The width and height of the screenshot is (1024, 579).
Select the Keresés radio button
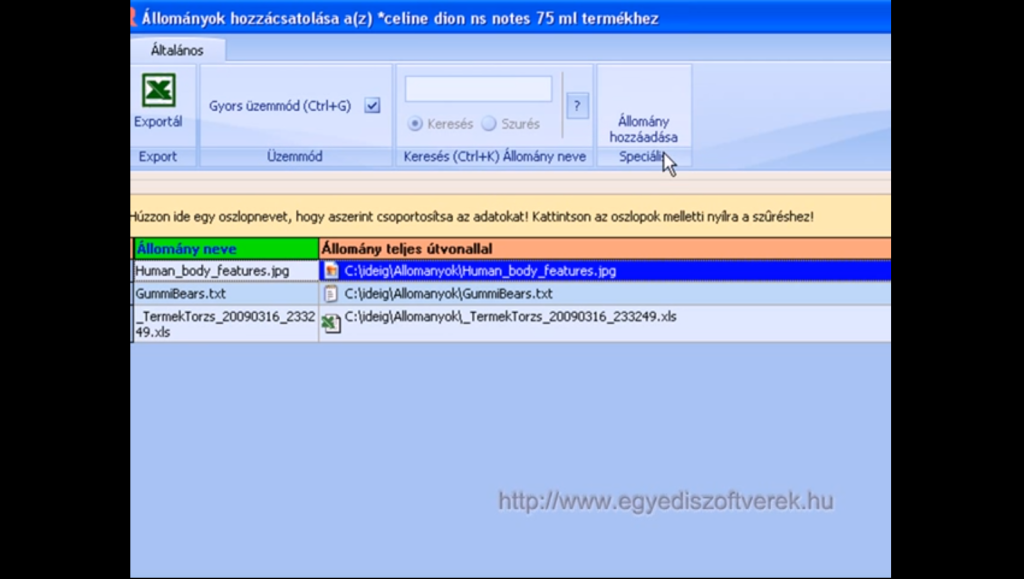[414, 124]
